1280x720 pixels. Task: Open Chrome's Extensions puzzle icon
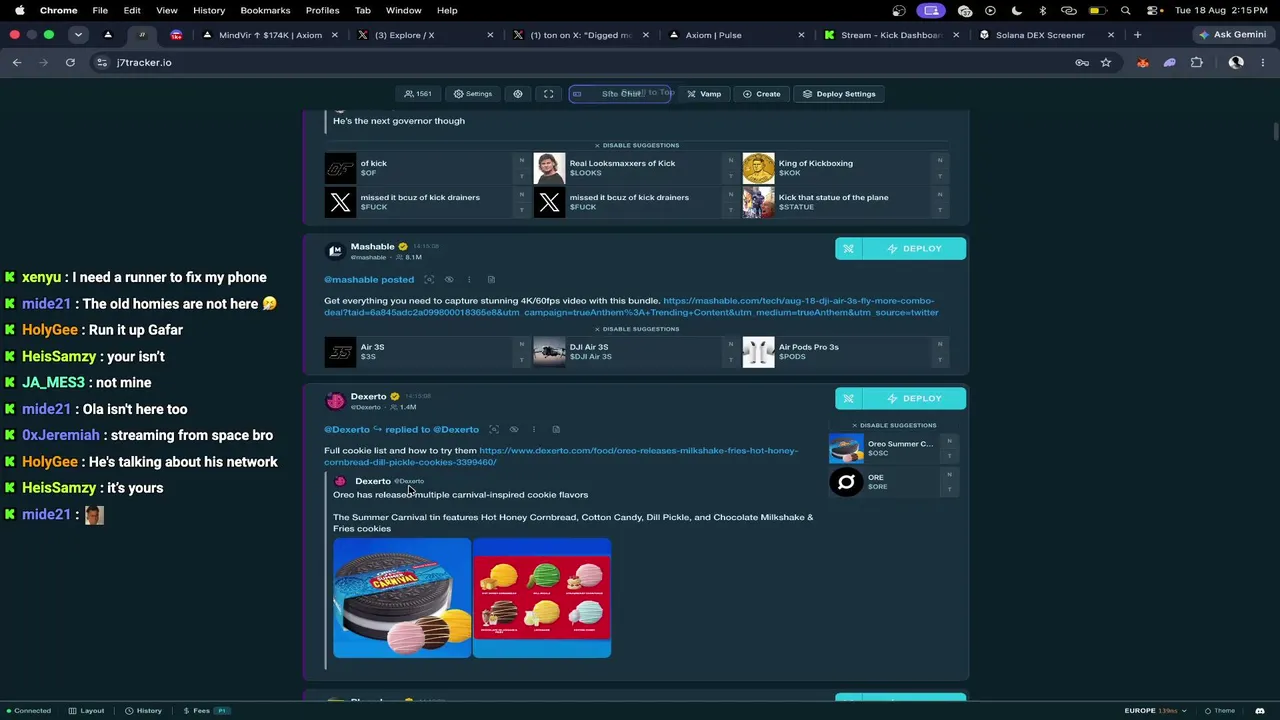(x=1197, y=63)
